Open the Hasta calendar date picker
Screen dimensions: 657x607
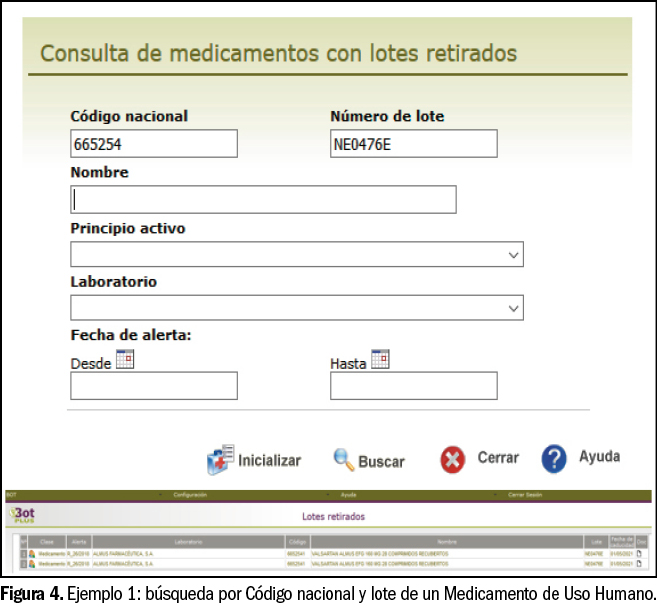pos(380,360)
